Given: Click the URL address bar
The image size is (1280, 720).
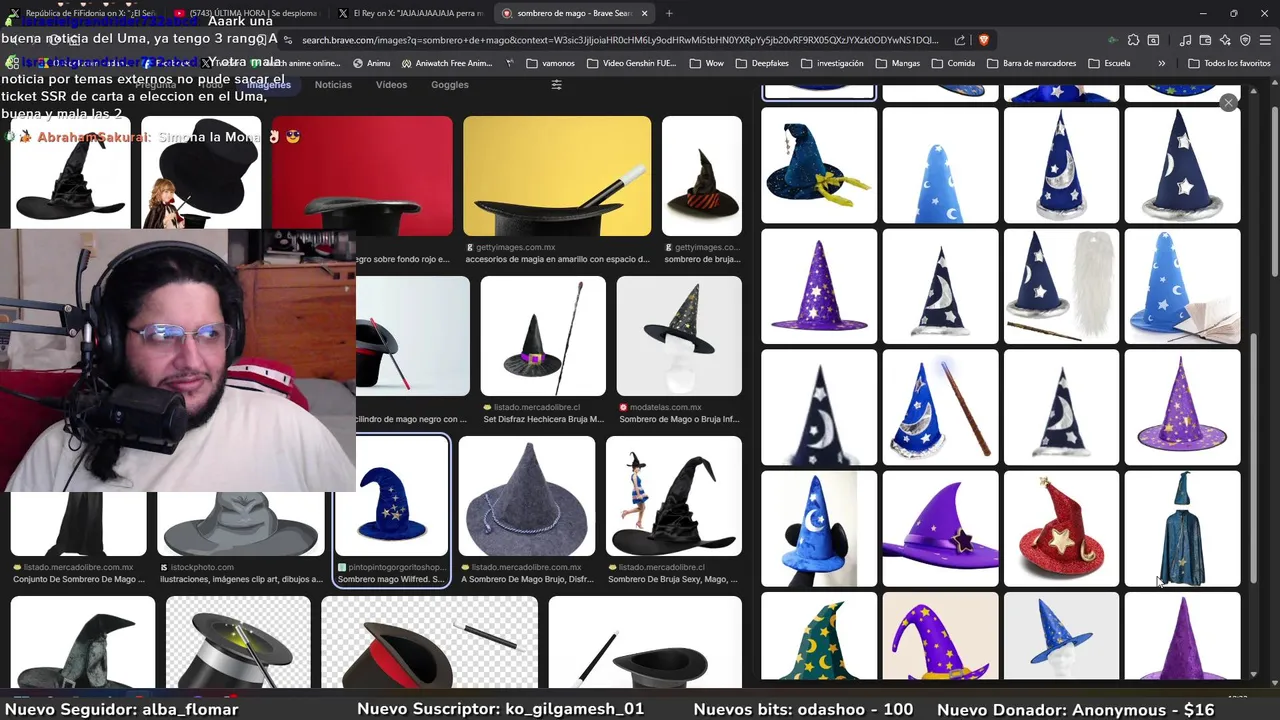Looking at the screenshot, I should pyautogui.click(x=620, y=40).
